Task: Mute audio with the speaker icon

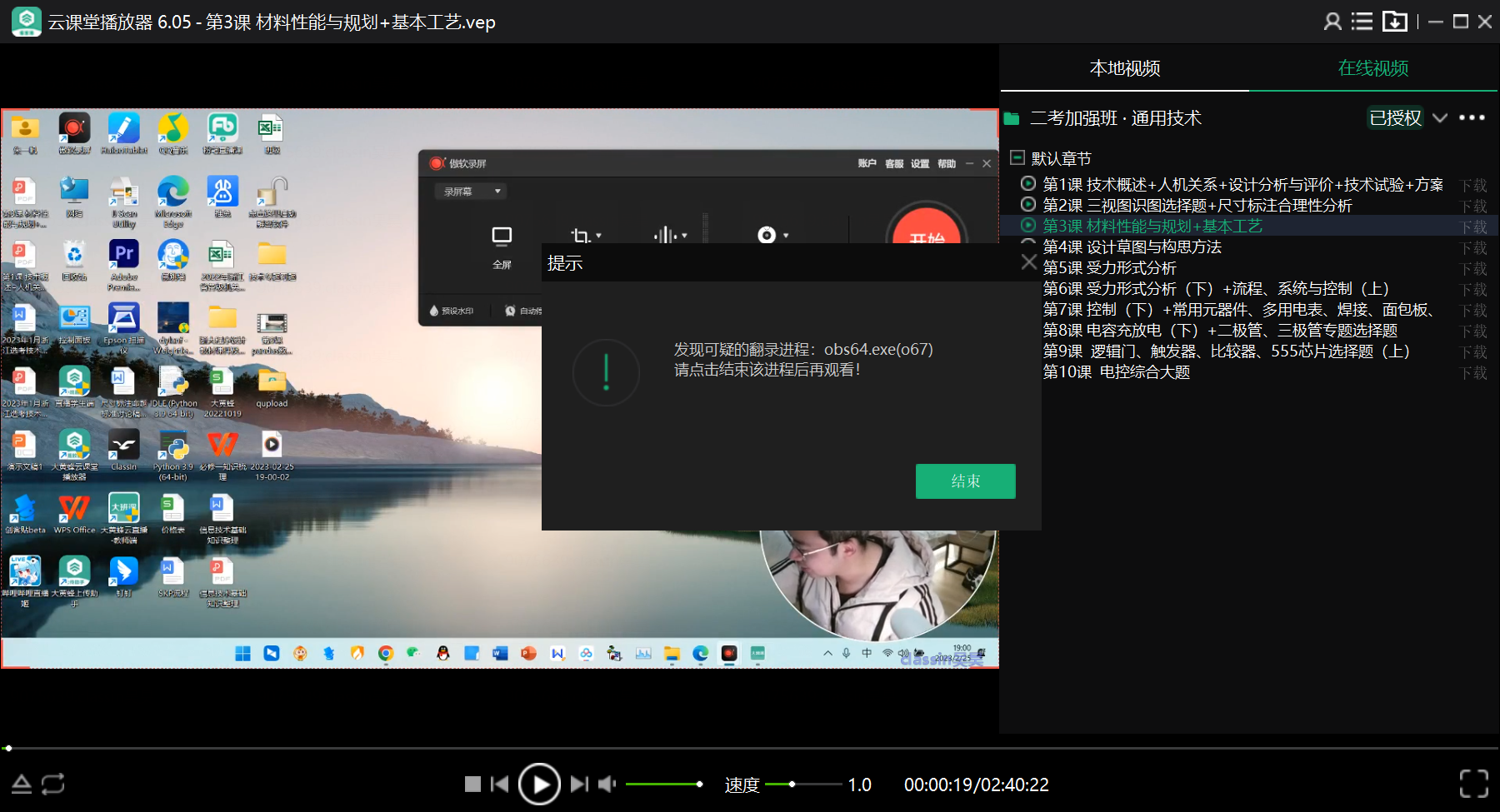Action: [607, 784]
